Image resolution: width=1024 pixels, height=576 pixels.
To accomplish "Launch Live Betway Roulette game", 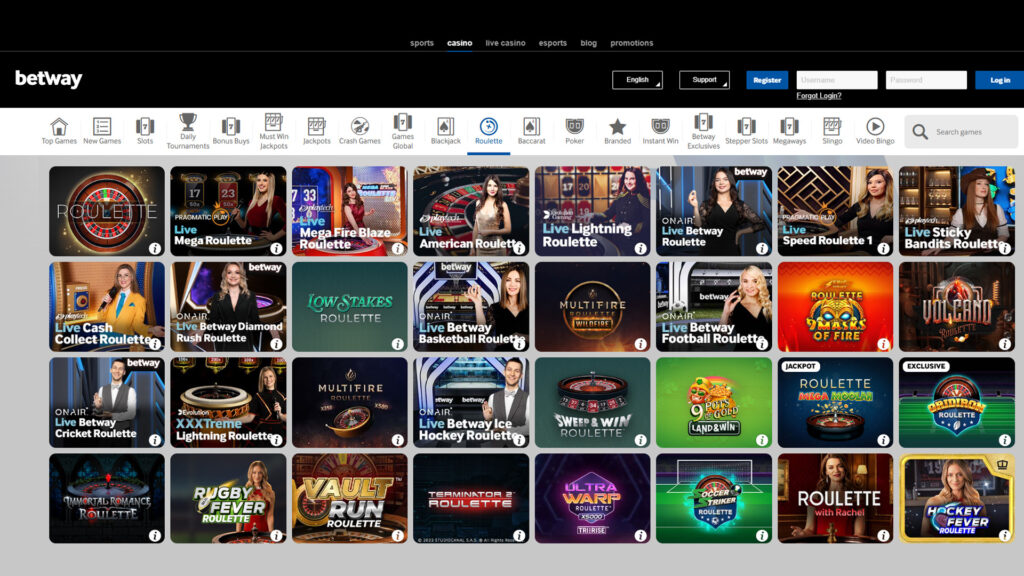I will coord(714,211).
